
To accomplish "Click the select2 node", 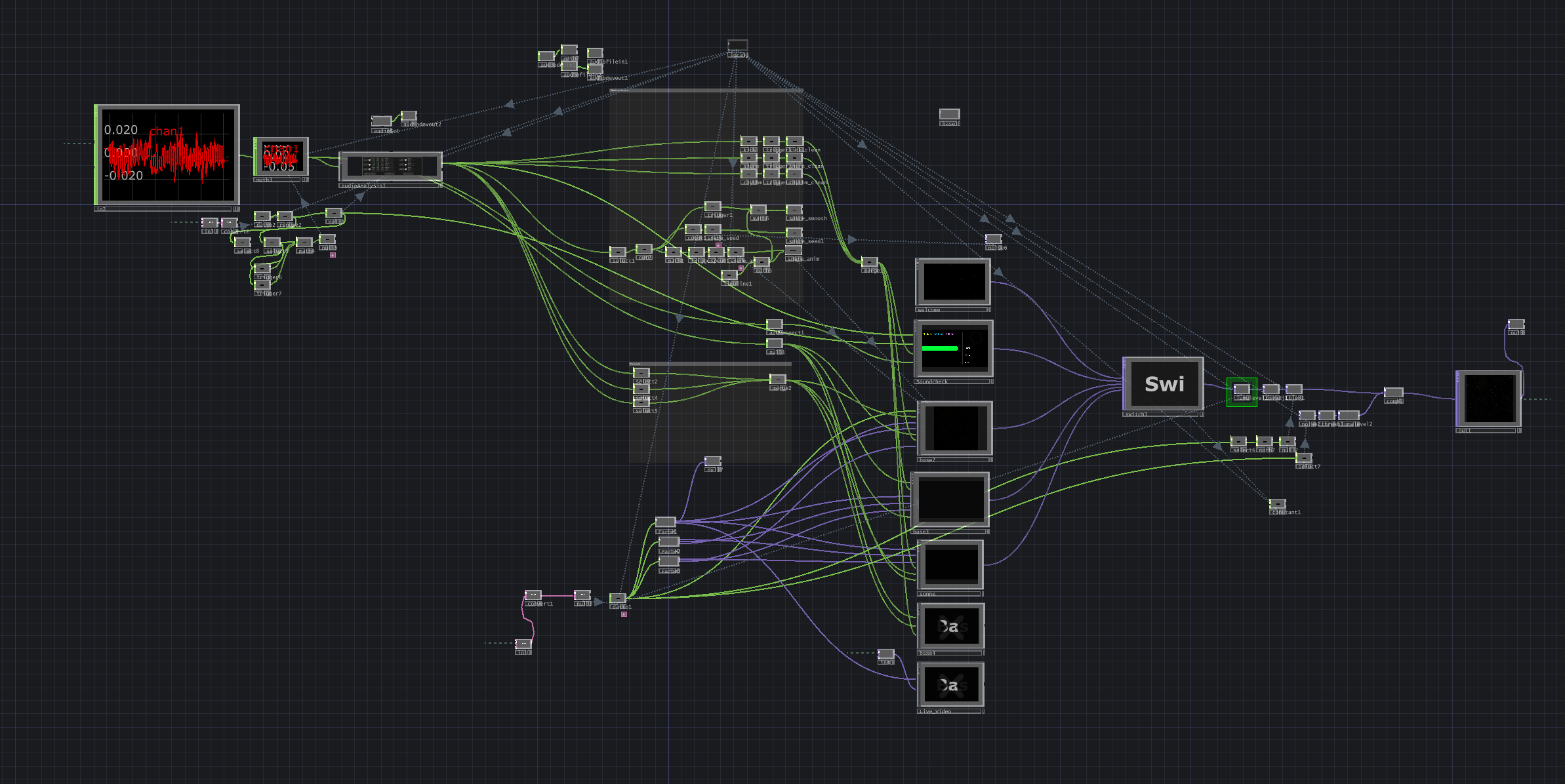I will 641,373.
